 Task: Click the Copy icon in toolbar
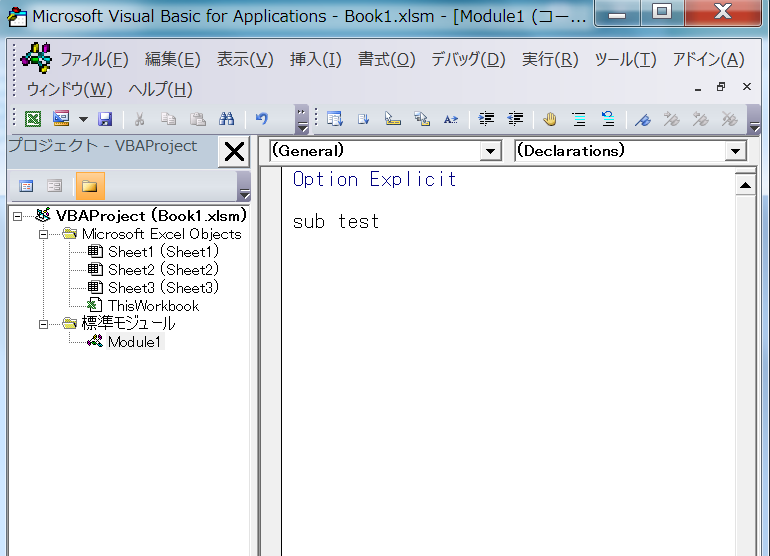tap(168, 119)
